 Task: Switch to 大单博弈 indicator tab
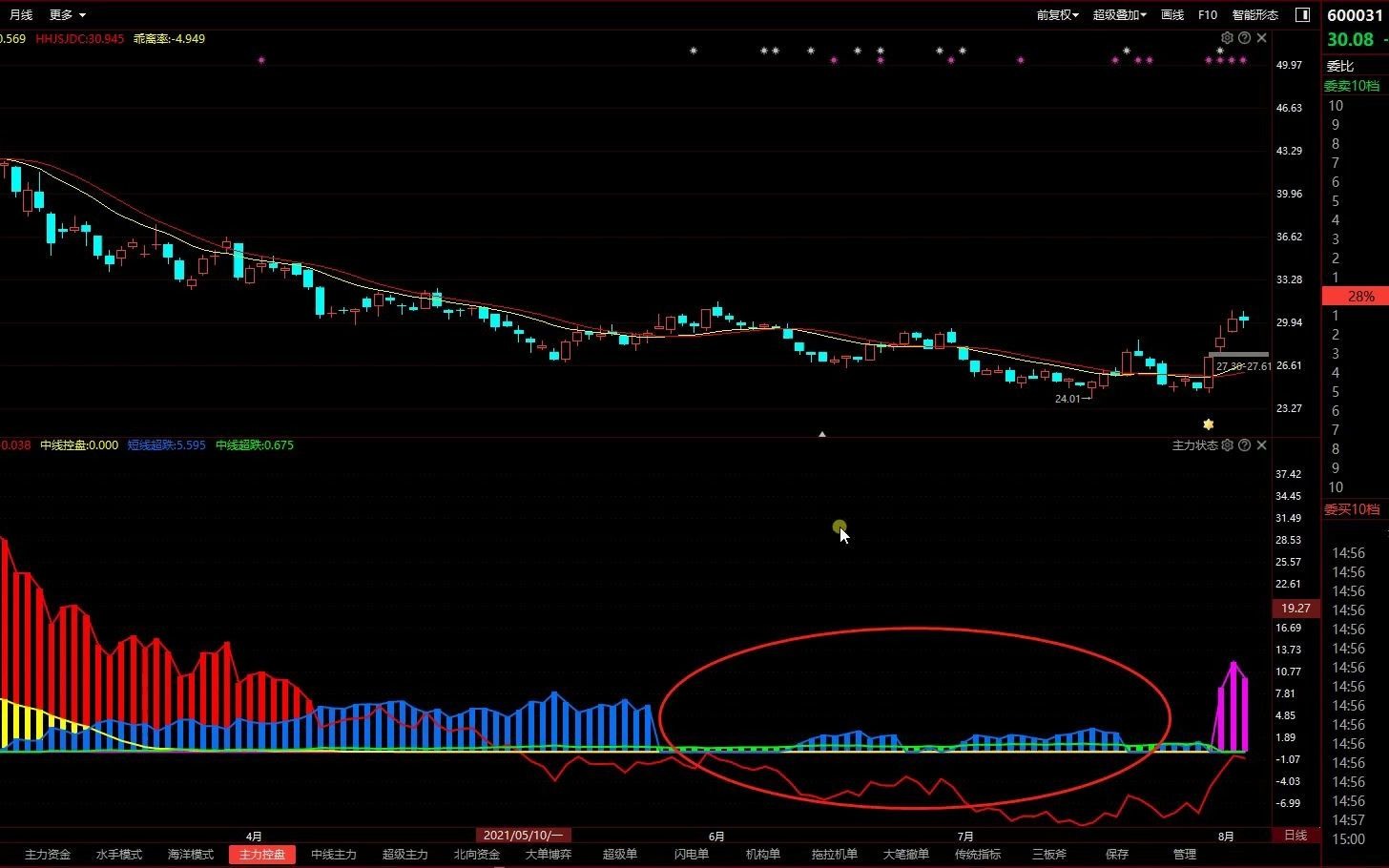[549, 855]
